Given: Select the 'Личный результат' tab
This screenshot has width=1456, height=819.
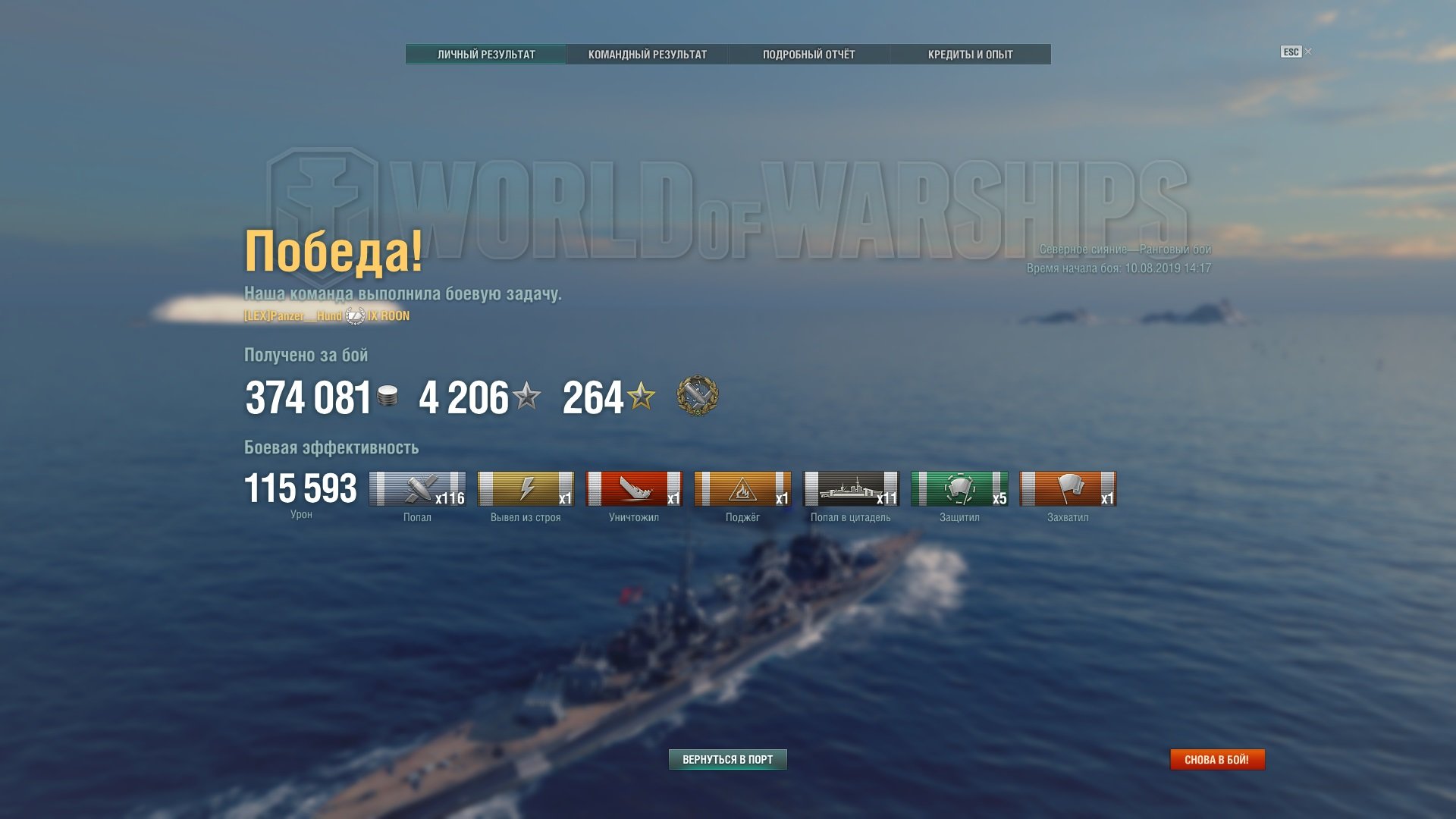Looking at the screenshot, I should (x=486, y=55).
